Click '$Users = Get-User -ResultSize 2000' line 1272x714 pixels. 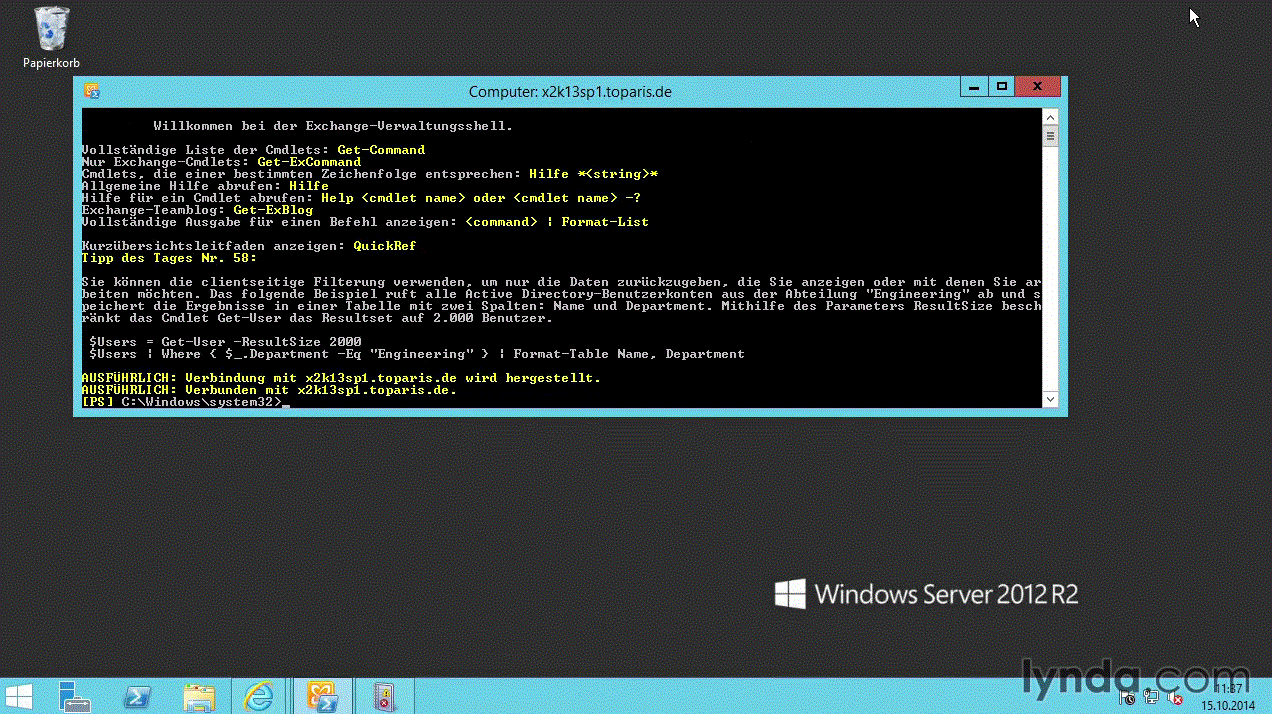(x=225, y=342)
